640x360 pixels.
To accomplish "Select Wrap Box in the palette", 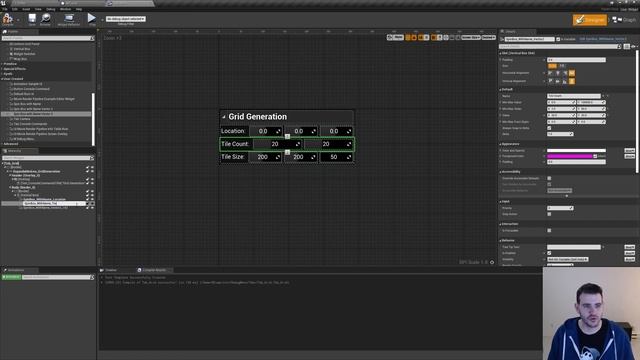I will 20,59.
